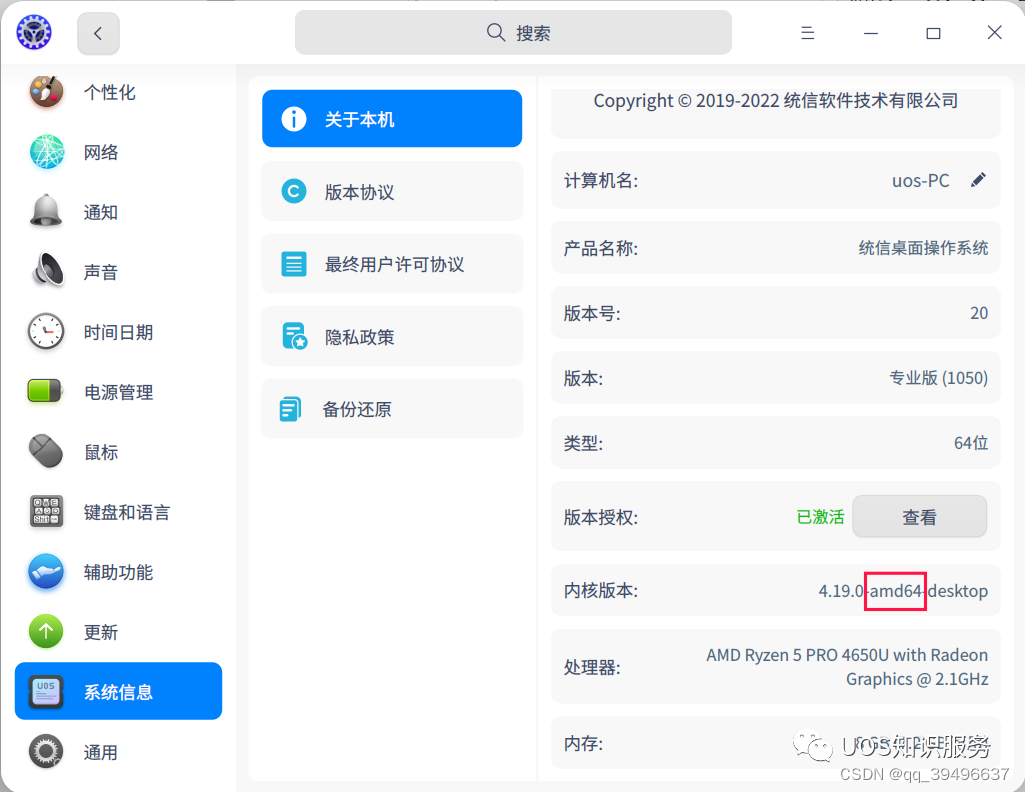Click the 查看 button for 版本授权
Image resolution: width=1025 pixels, height=792 pixels.
919,516
